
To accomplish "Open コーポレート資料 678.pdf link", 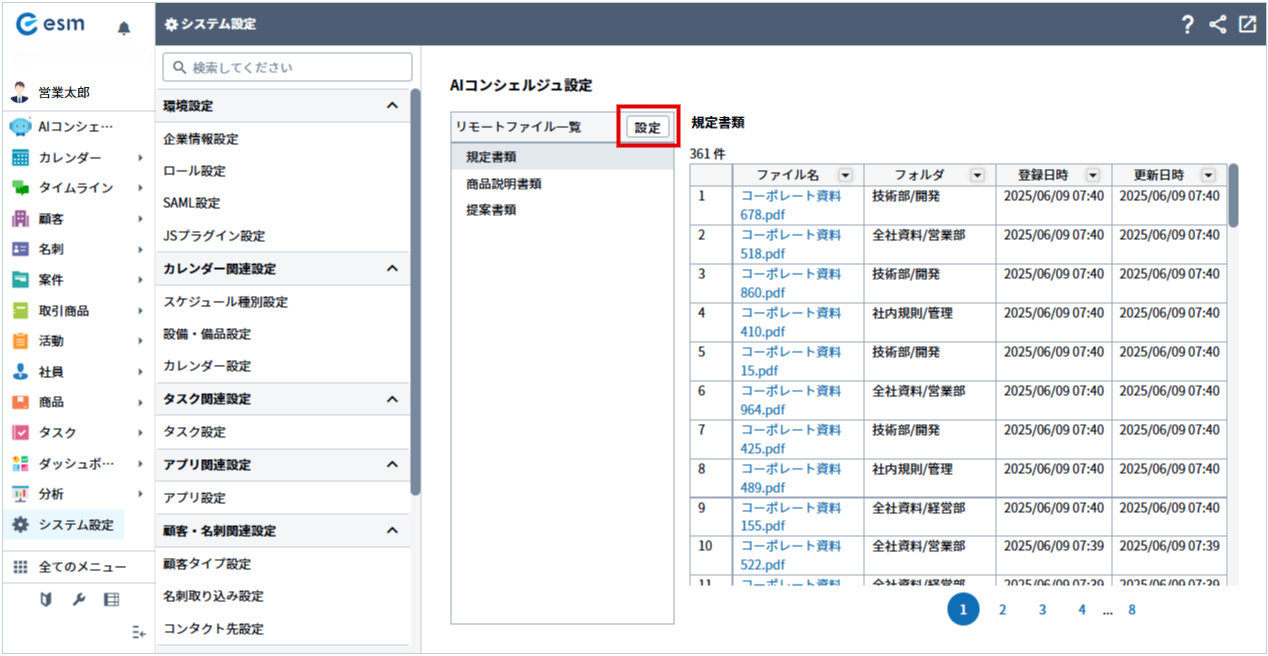I will (790, 196).
